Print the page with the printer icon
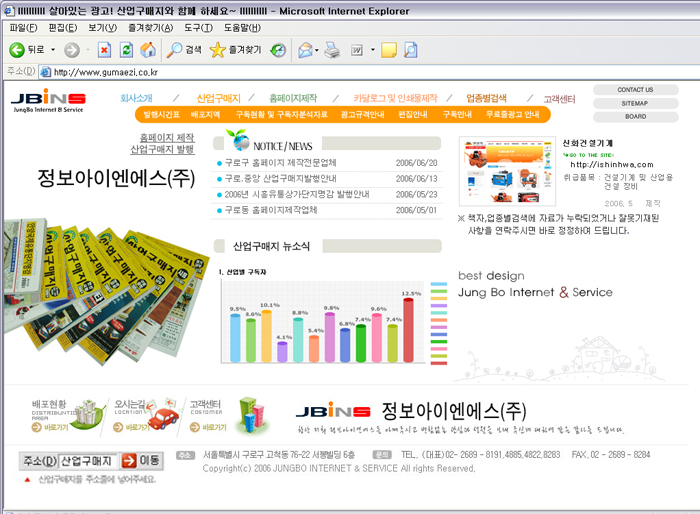700x514 pixels. [332, 50]
